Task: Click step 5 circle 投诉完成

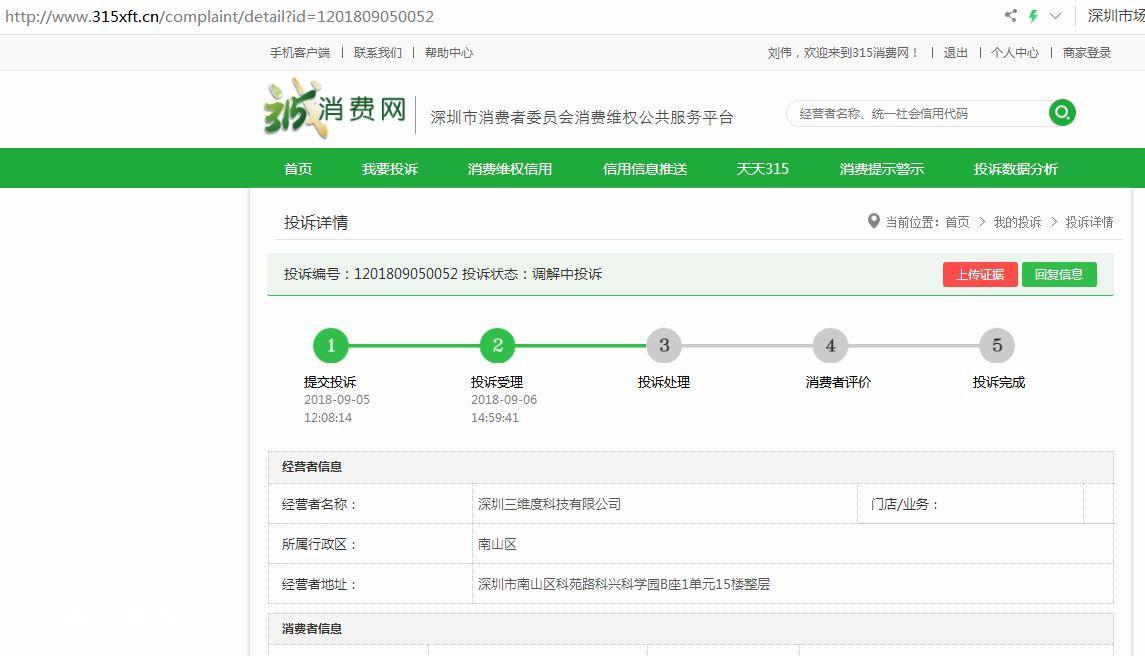Action: coord(997,346)
